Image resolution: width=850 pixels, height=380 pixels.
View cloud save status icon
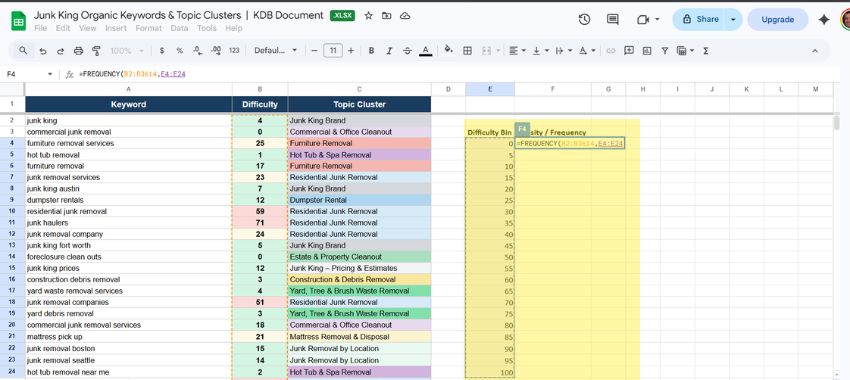[405, 16]
